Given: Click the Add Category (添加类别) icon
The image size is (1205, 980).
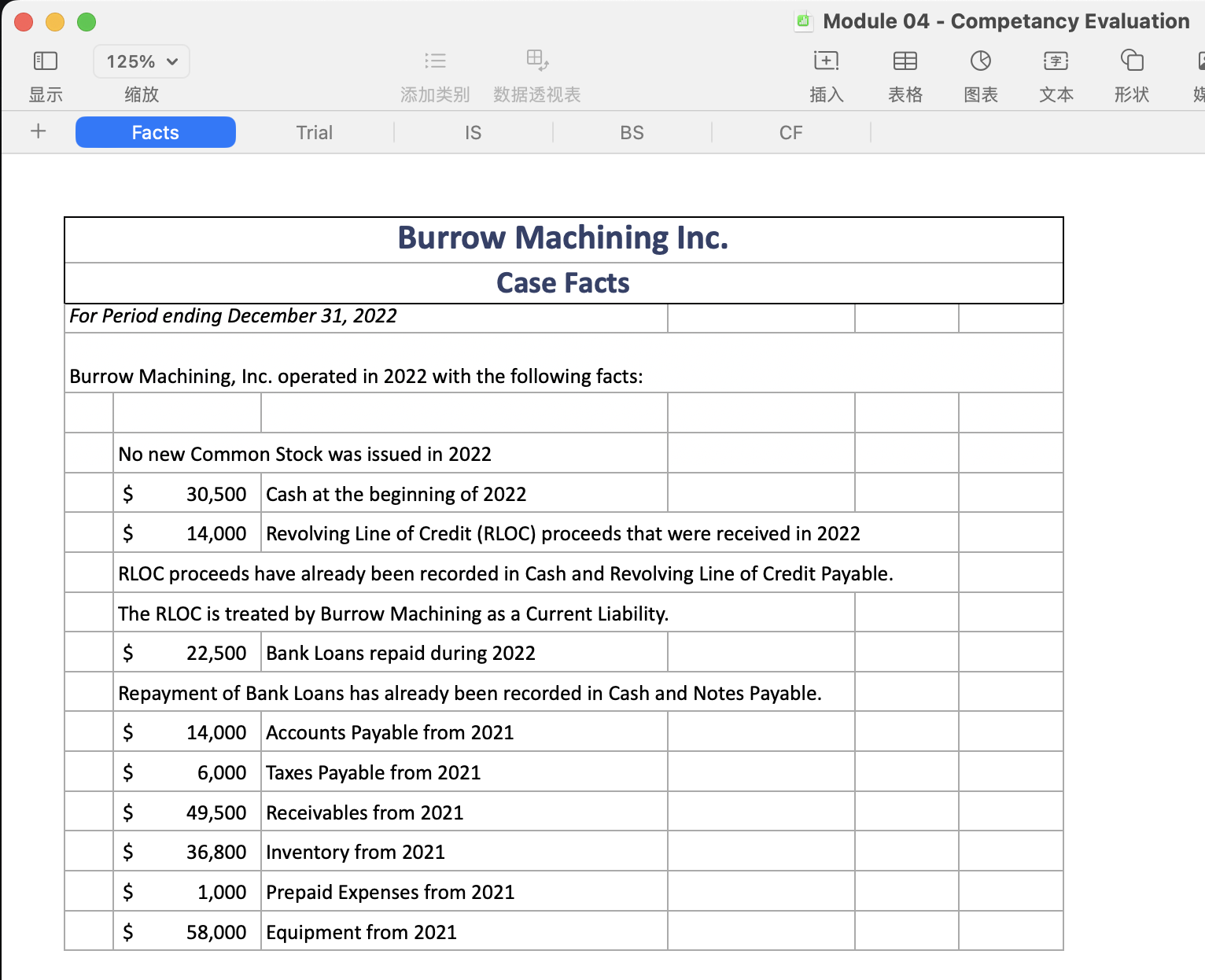Looking at the screenshot, I should pyautogui.click(x=435, y=61).
